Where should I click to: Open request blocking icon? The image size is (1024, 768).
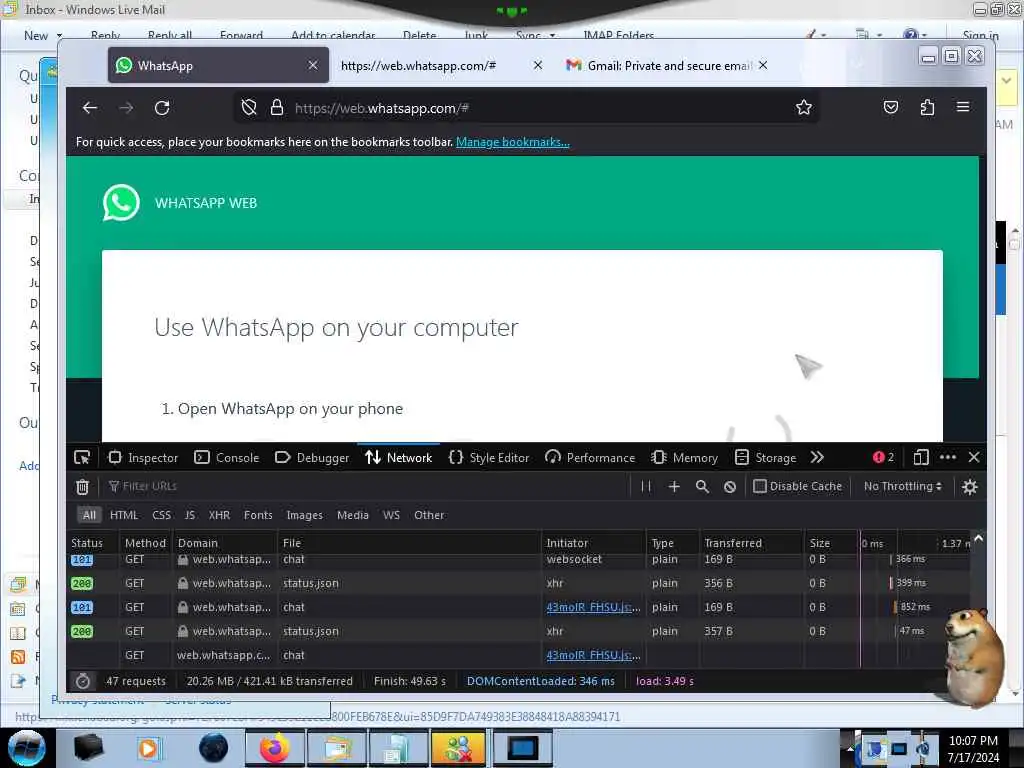click(x=730, y=487)
